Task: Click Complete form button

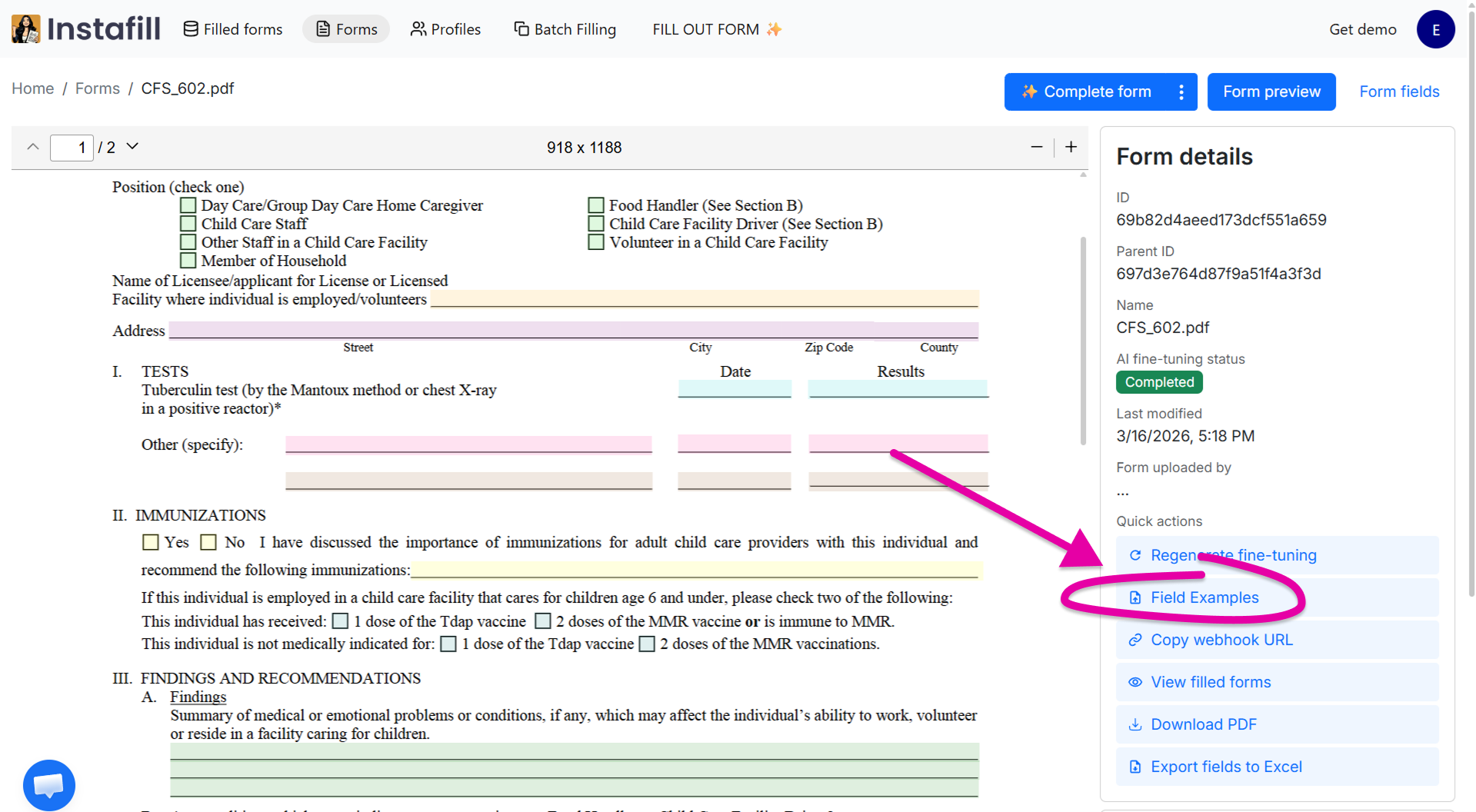Action: (1086, 92)
